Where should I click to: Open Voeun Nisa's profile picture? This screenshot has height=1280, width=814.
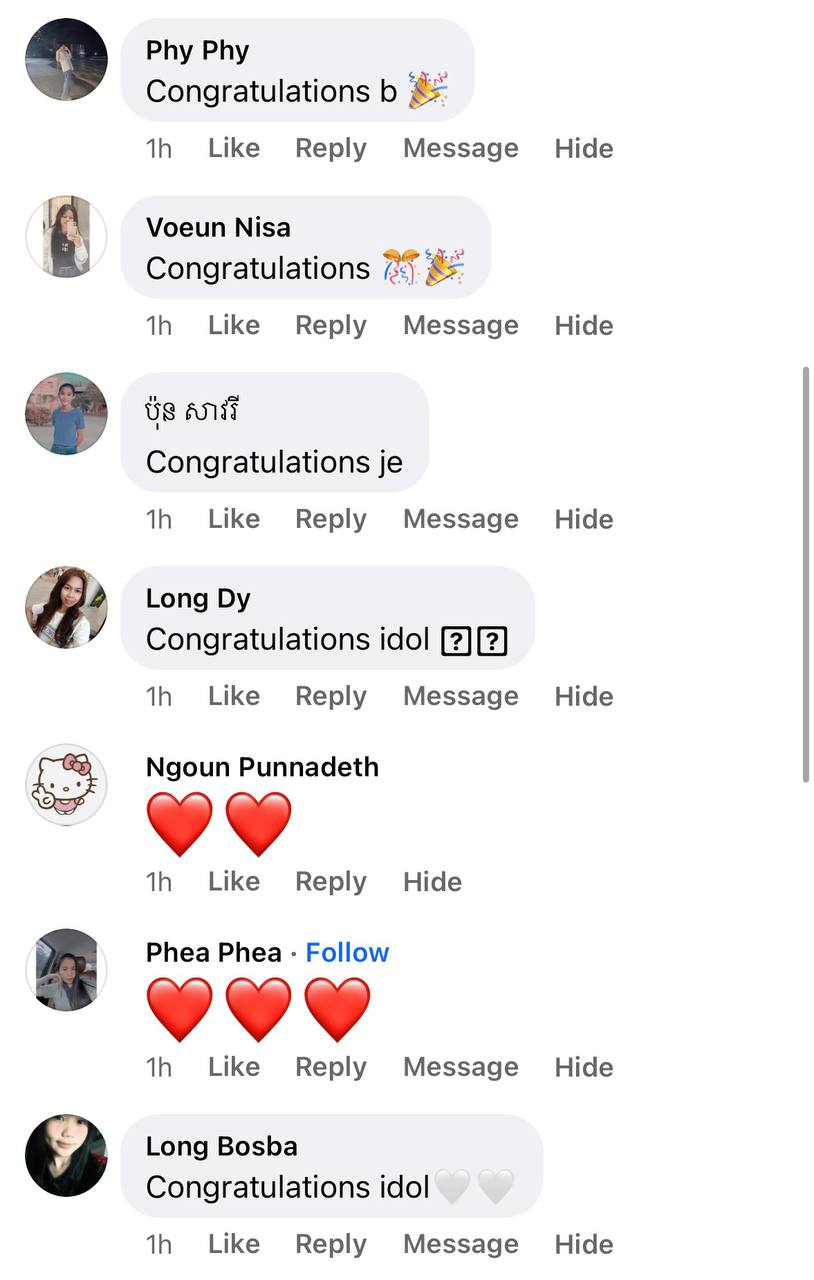(66, 237)
